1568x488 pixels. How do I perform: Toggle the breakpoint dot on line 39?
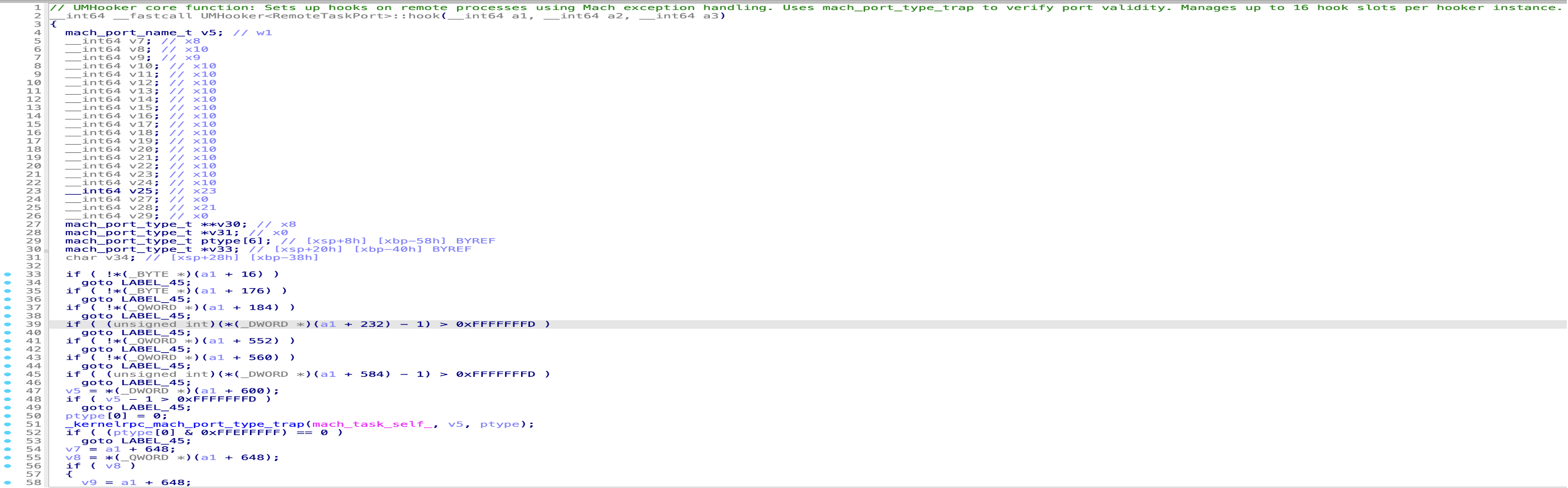(x=7, y=325)
